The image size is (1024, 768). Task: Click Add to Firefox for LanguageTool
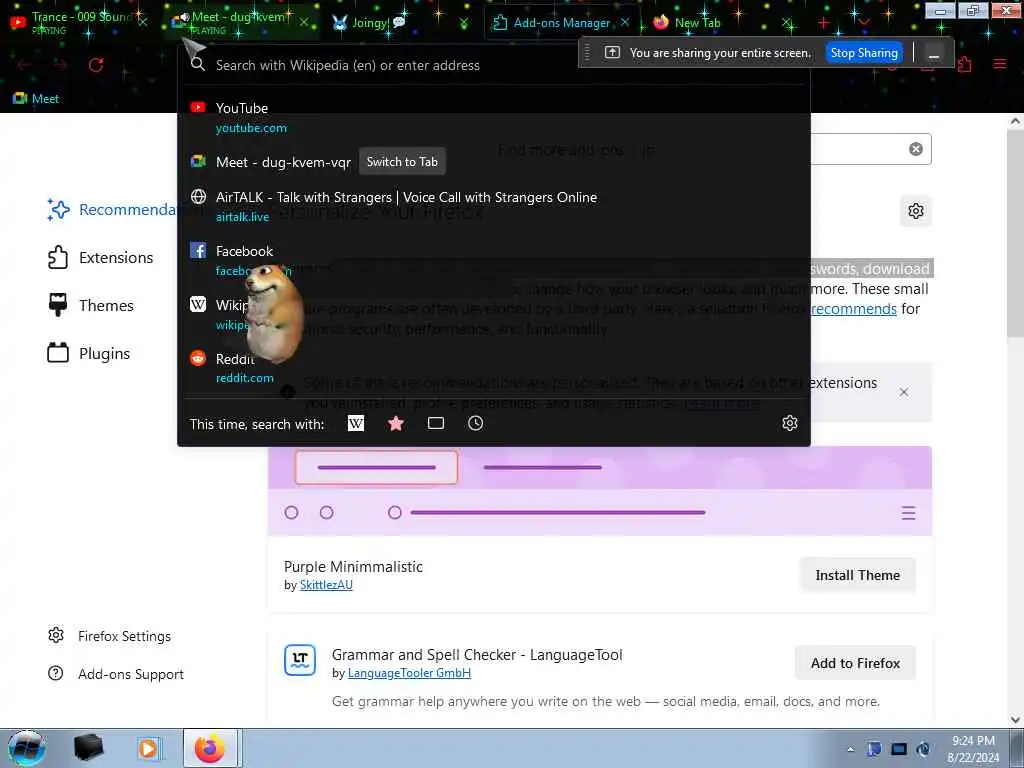[856, 663]
